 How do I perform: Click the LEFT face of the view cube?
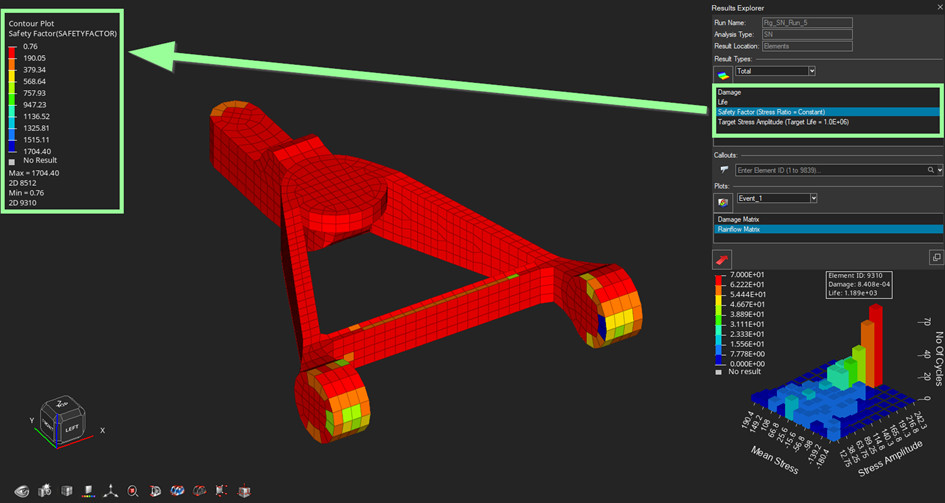[x=70, y=428]
